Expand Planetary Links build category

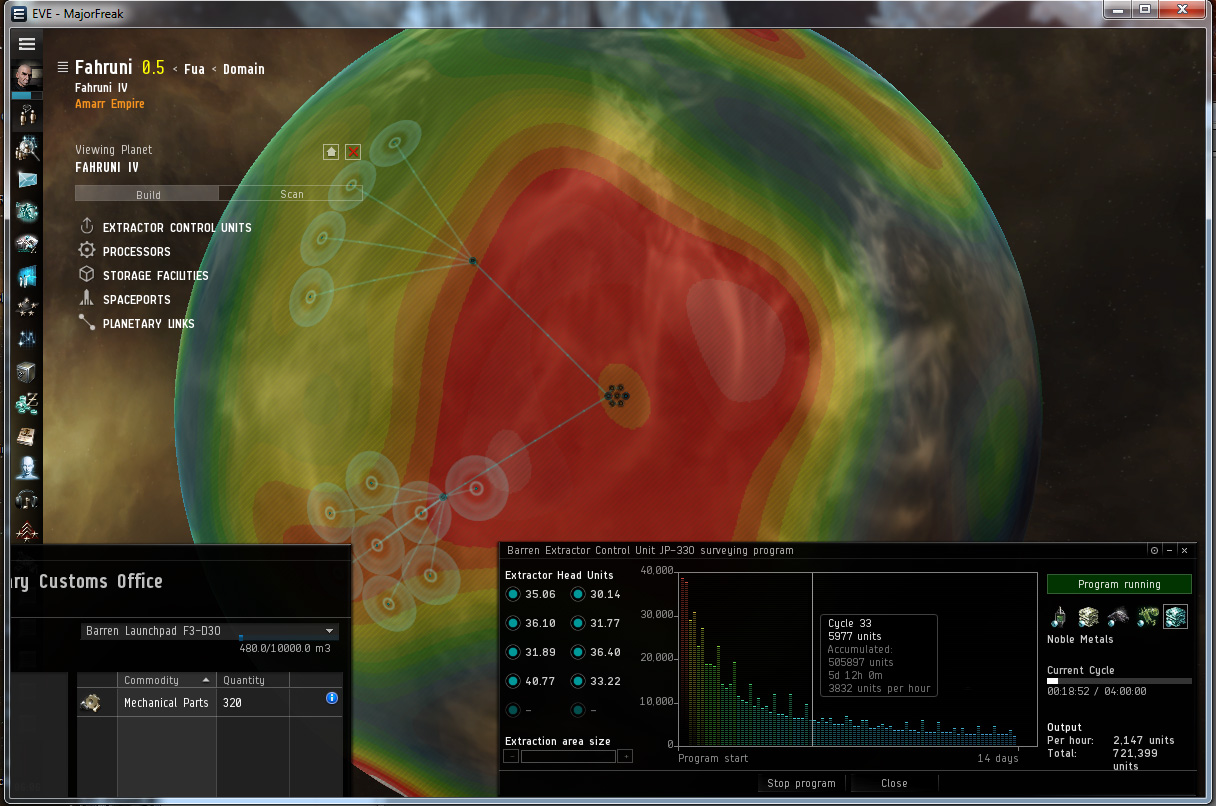(x=137, y=323)
